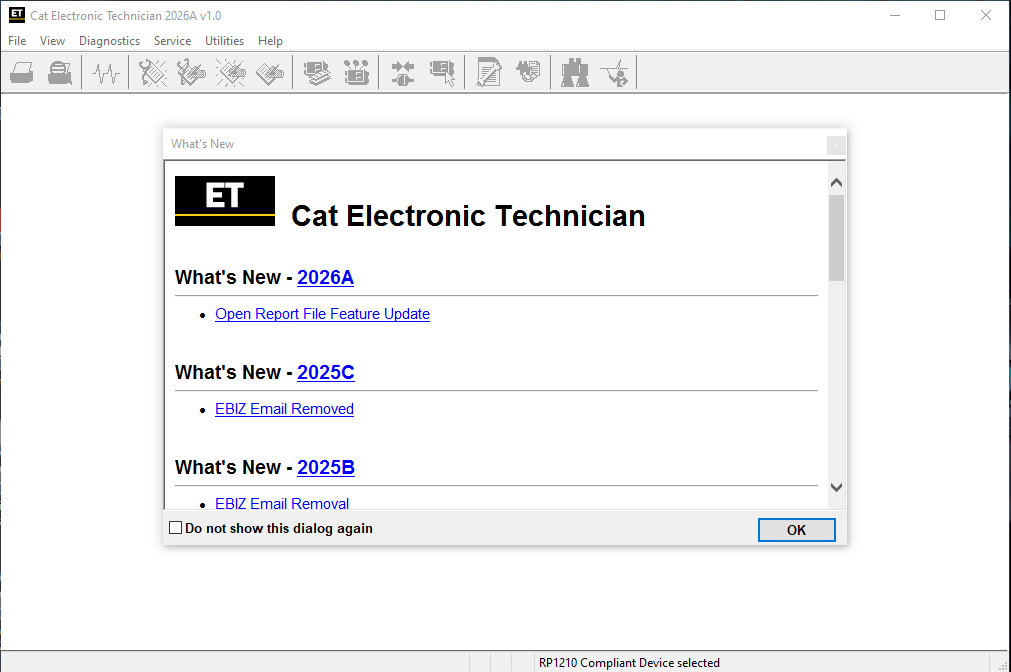
Task: Click the Disconnect toolbar icon
Action: [443, 72]
